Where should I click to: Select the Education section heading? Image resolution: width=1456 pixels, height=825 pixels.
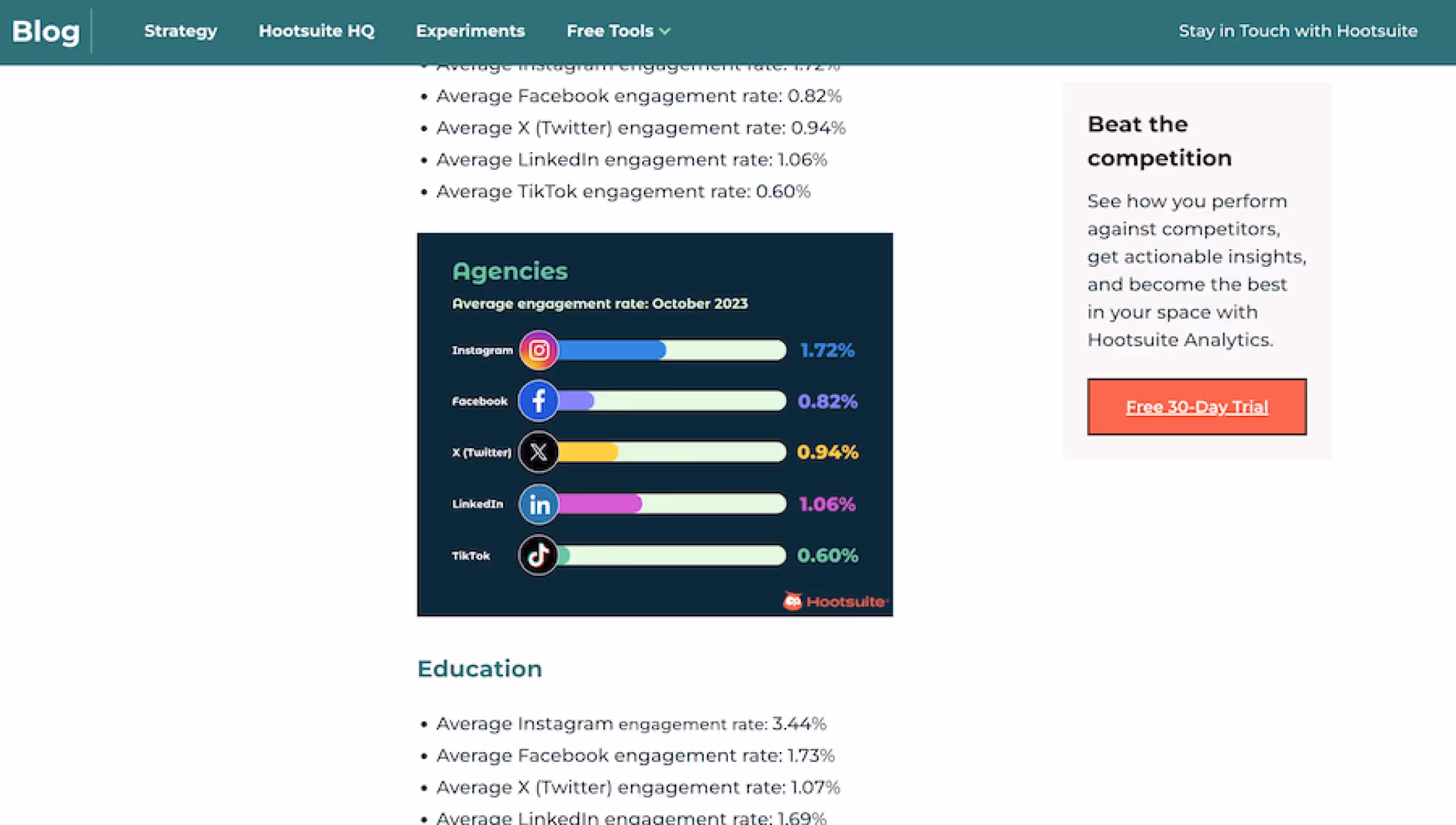click(x=479, y=668)
